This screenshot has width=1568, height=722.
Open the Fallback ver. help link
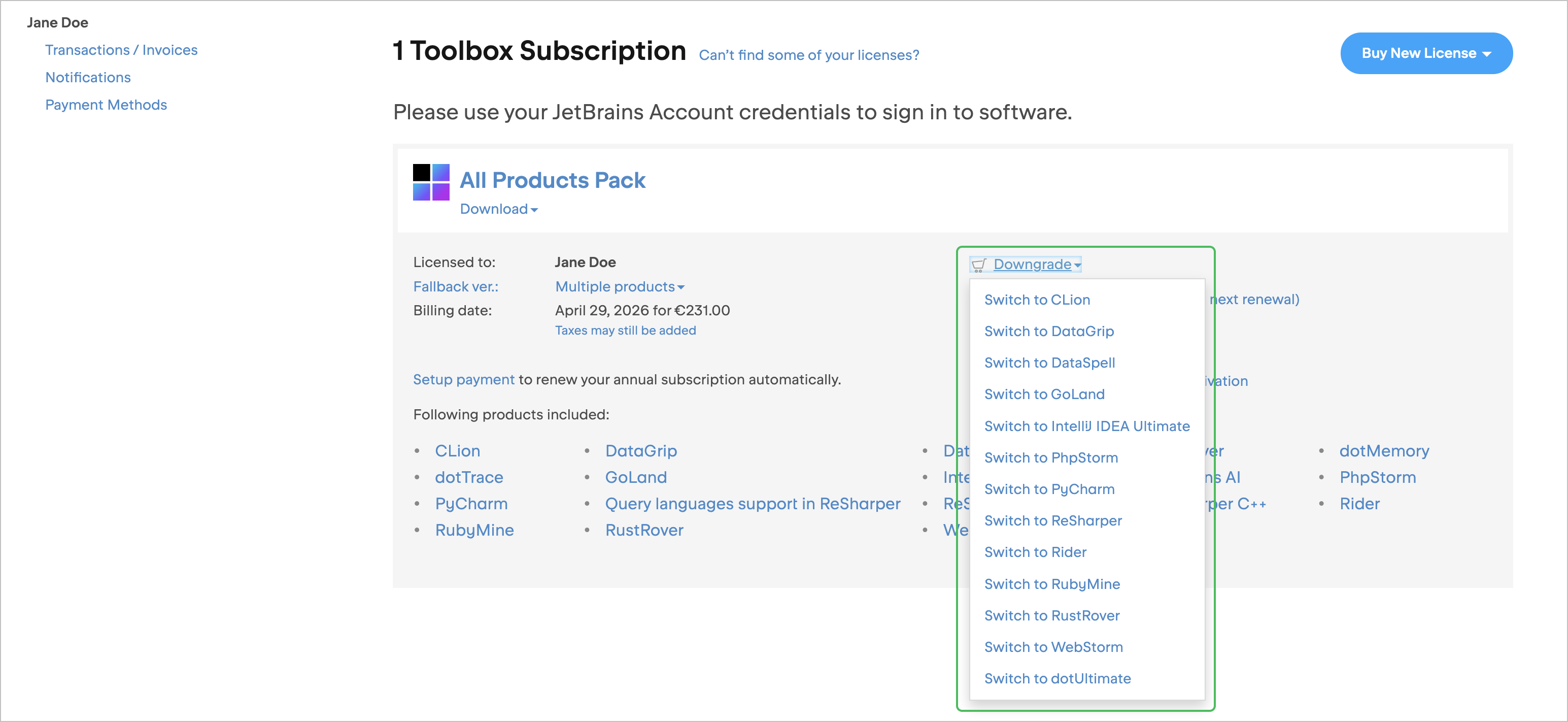click(x=455, y=286)
